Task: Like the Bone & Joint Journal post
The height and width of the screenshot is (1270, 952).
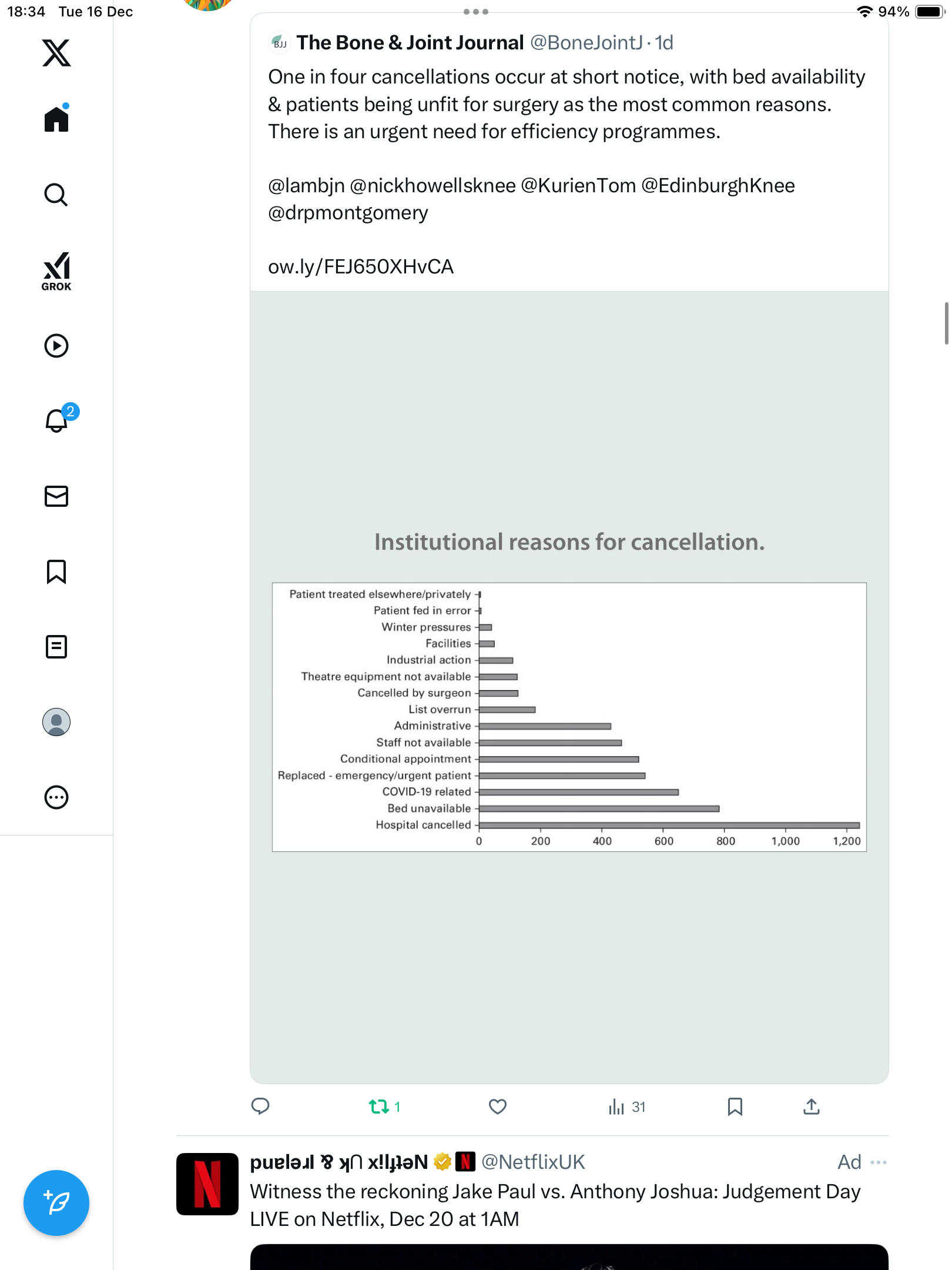Action: [x=497, y=1107]
